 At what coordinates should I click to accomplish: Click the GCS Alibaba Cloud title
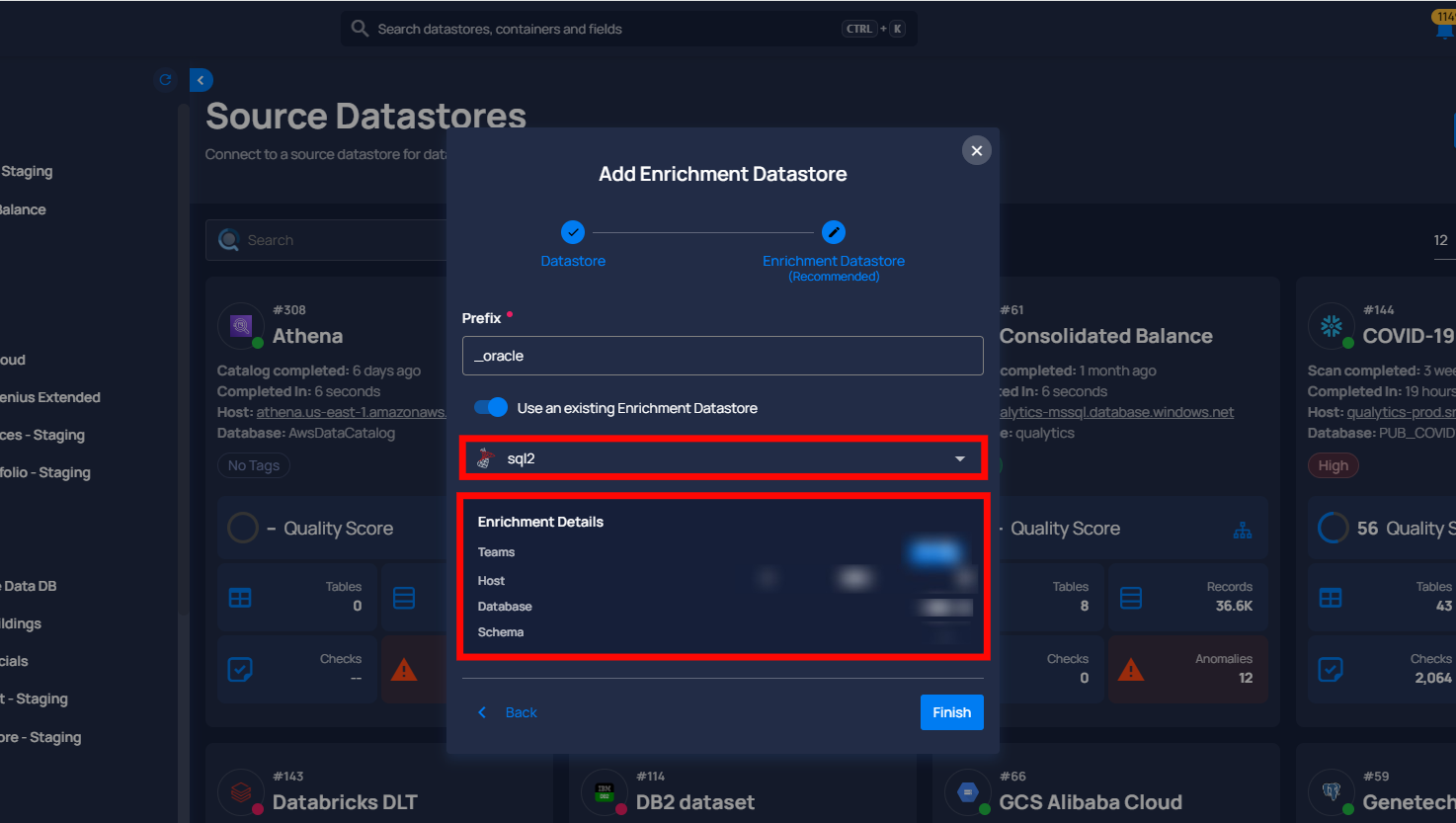click(1091, 802)
